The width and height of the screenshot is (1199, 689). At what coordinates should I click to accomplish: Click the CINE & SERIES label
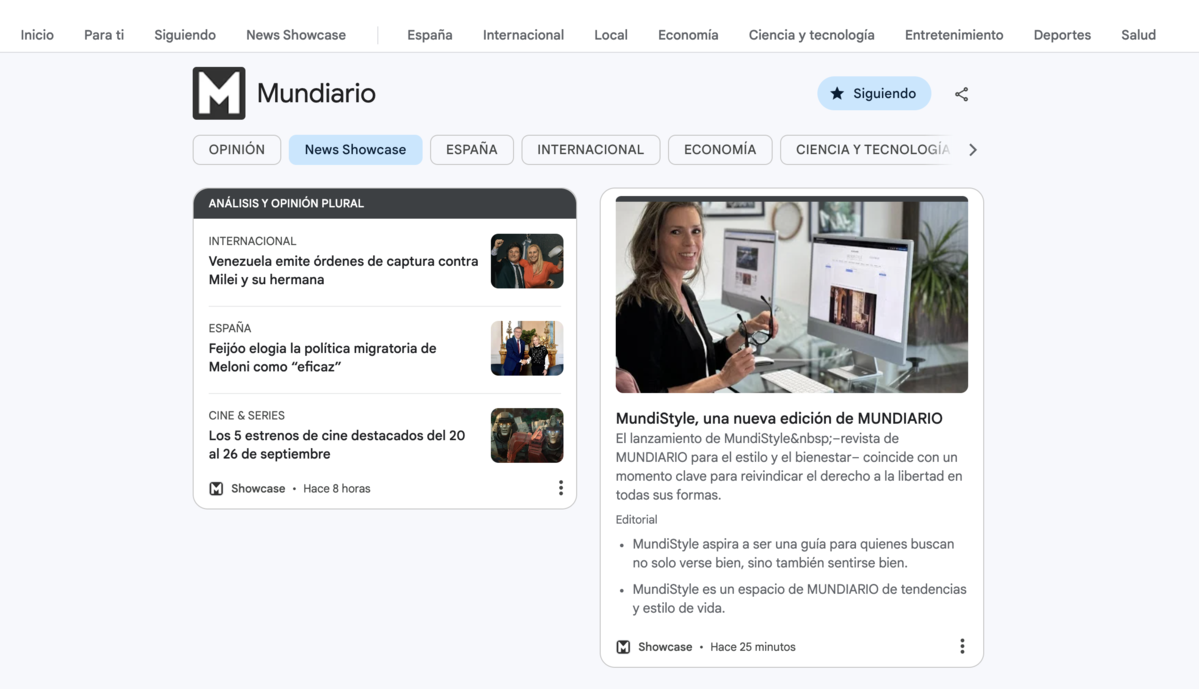coord(246,415)
